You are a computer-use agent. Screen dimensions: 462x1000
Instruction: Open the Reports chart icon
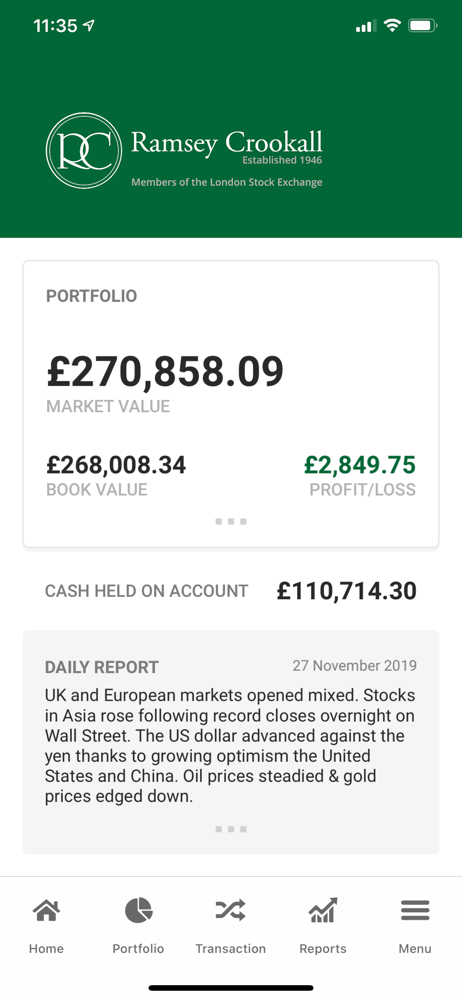323,910
